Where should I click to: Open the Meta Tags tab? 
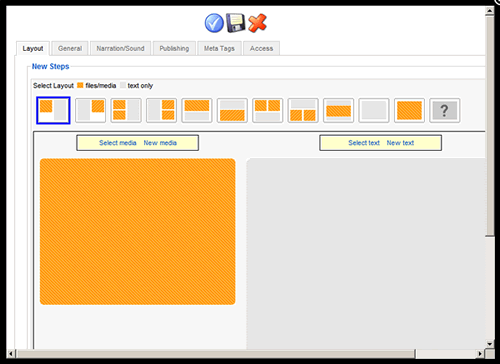click(219, 49)
